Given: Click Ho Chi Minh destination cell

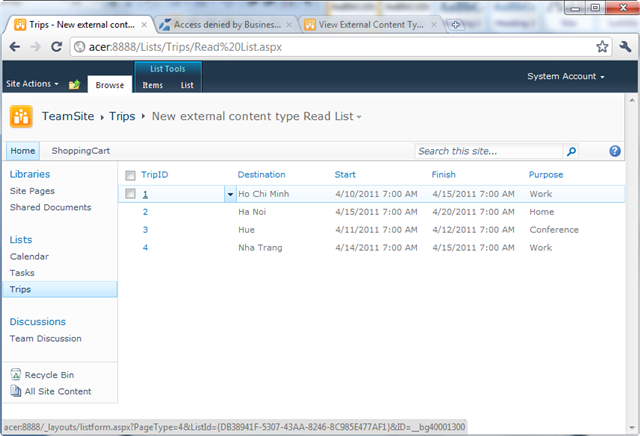Looking at the screenshot, I should (x=264, y=194).
